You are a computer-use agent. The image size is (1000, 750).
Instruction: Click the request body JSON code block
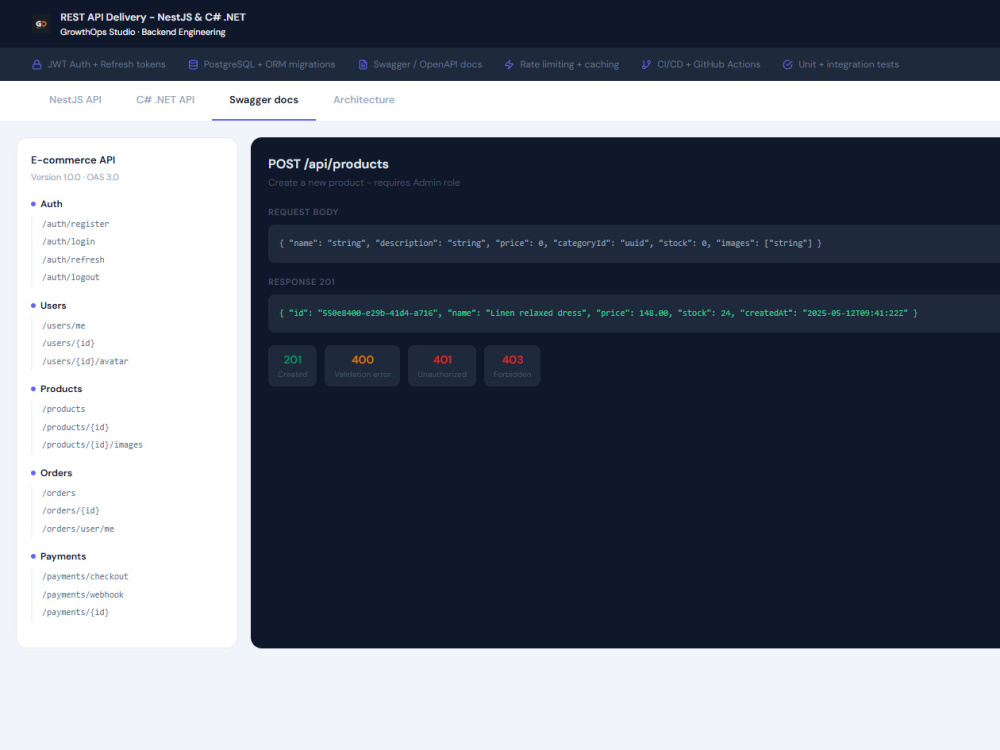[634, 244]
